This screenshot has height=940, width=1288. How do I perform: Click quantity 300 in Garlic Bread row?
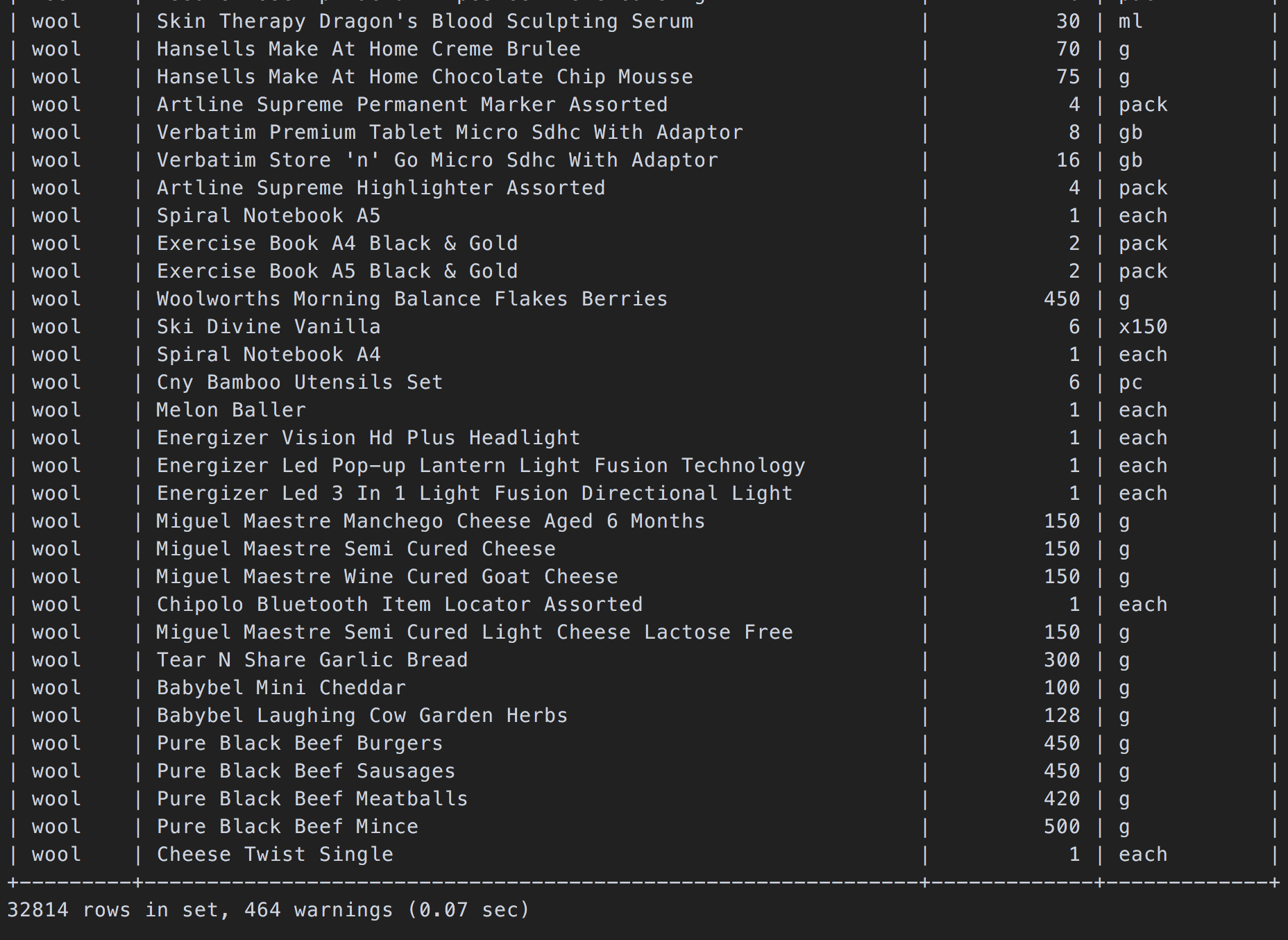1062,660
